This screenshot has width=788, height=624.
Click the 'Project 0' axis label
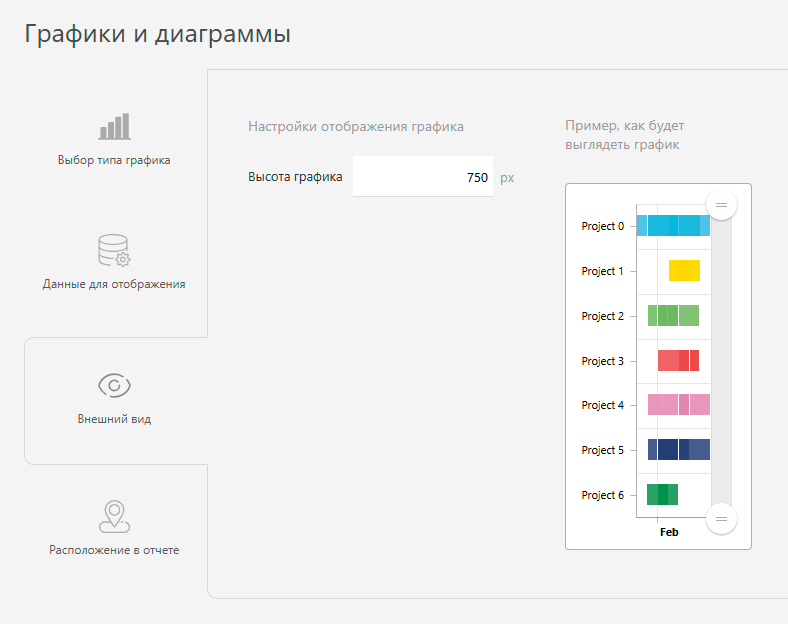tap(603, 226)
